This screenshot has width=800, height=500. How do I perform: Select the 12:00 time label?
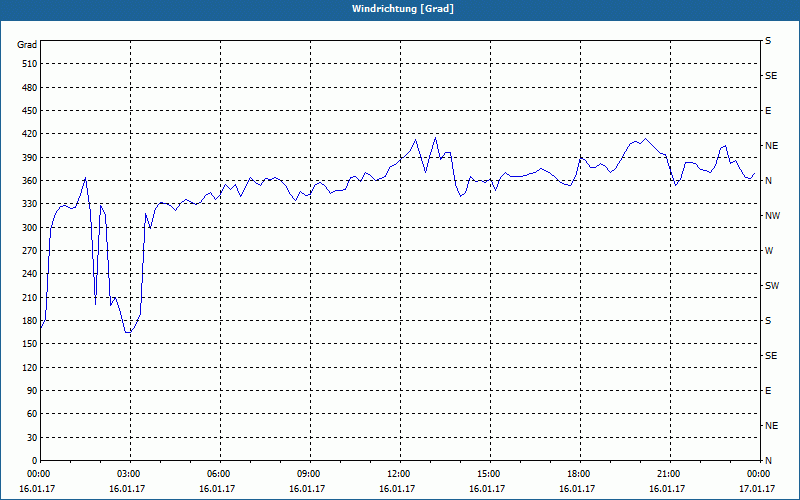point(397,474)
